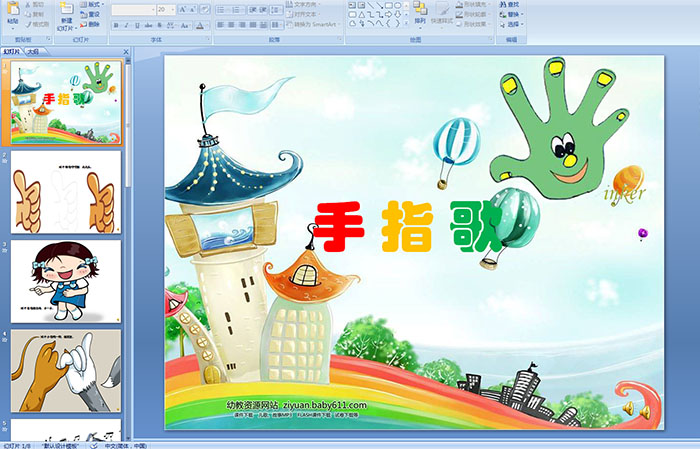Image resolution: width=700 pixels, height=449 pixels.
Task: Open character spacing AV options
Action: pos(171,25)
